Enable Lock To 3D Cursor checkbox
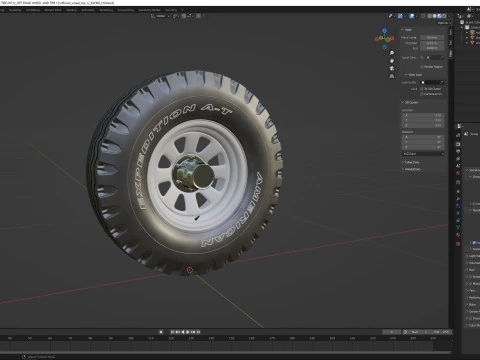This screenshot has width=480, height=360. (422, 89)
